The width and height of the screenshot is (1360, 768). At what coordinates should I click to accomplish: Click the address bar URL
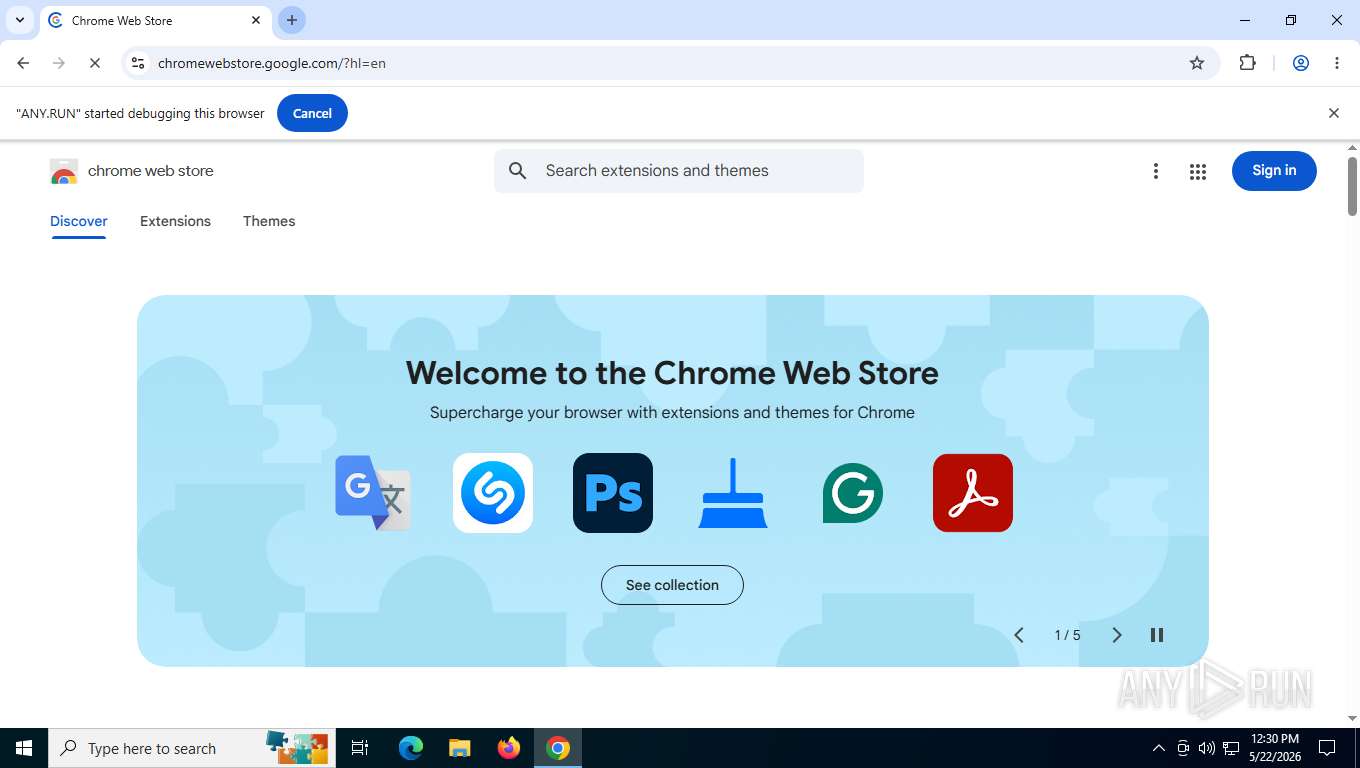272,63
